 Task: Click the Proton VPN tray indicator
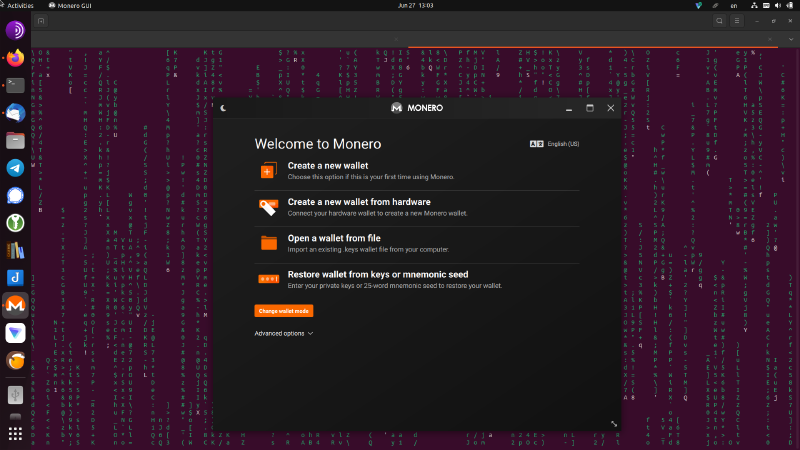(698, 6)
